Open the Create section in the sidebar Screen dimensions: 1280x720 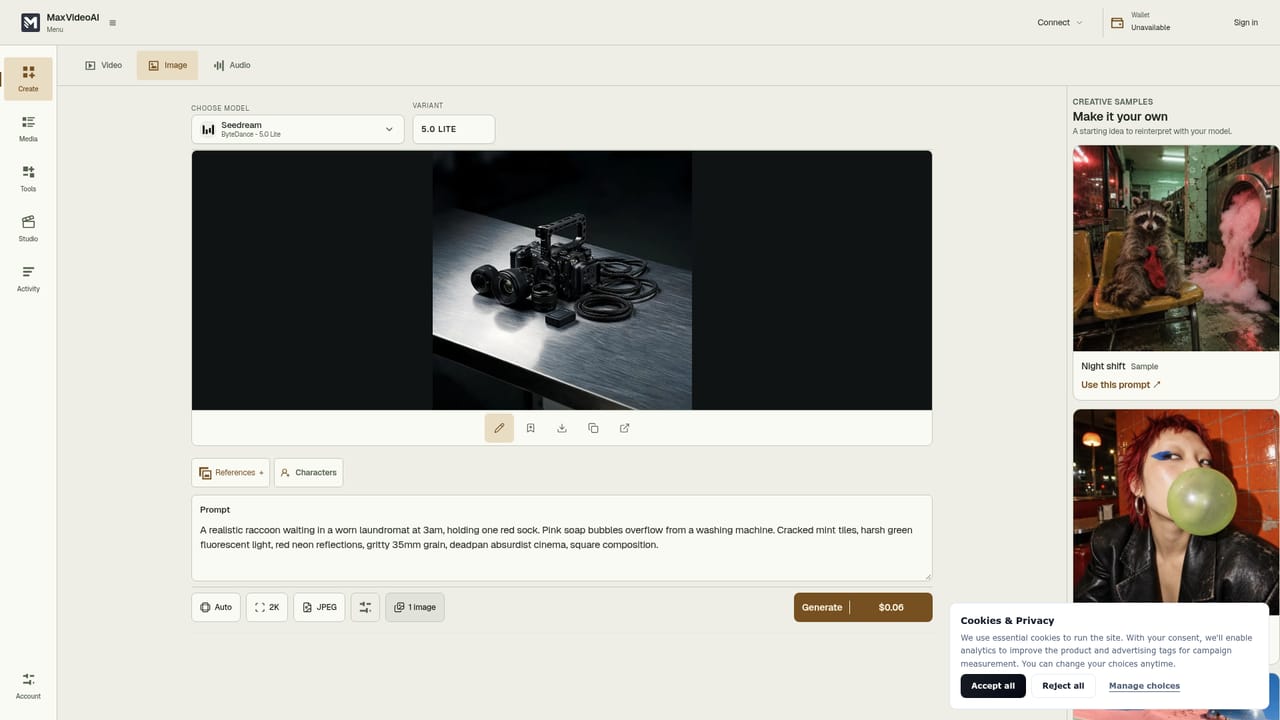(28, 79)
